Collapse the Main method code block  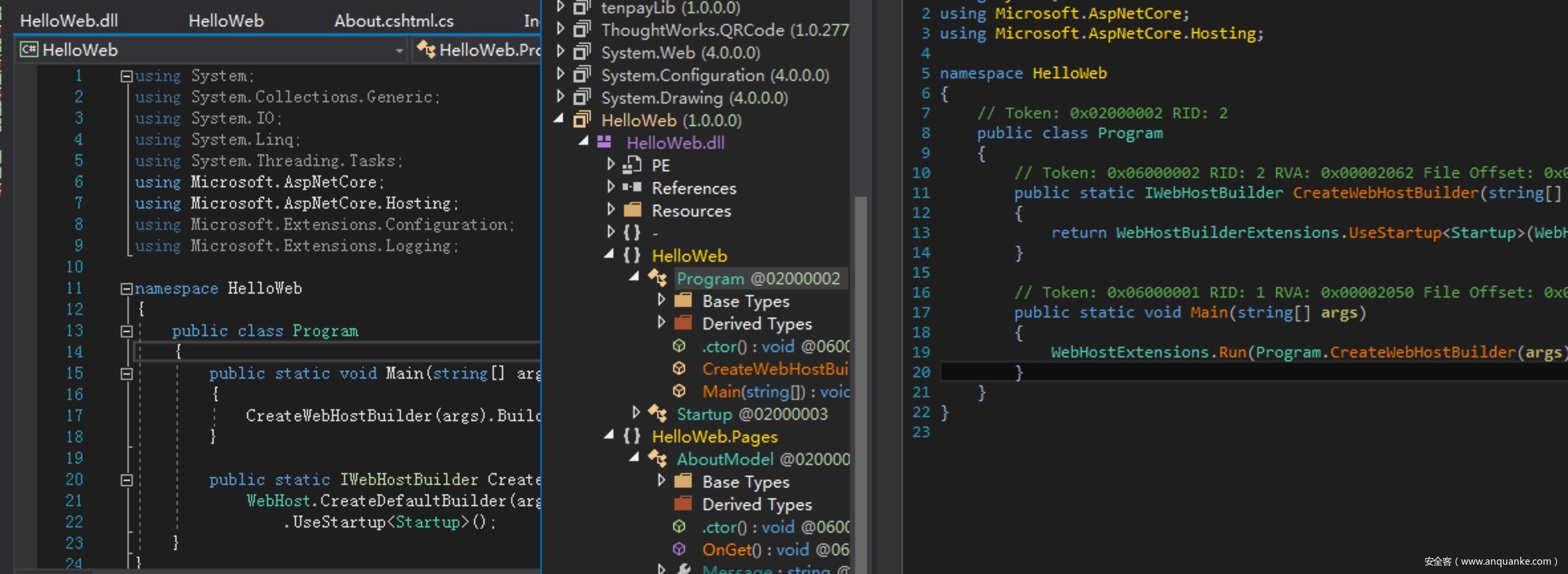[126, 374]
